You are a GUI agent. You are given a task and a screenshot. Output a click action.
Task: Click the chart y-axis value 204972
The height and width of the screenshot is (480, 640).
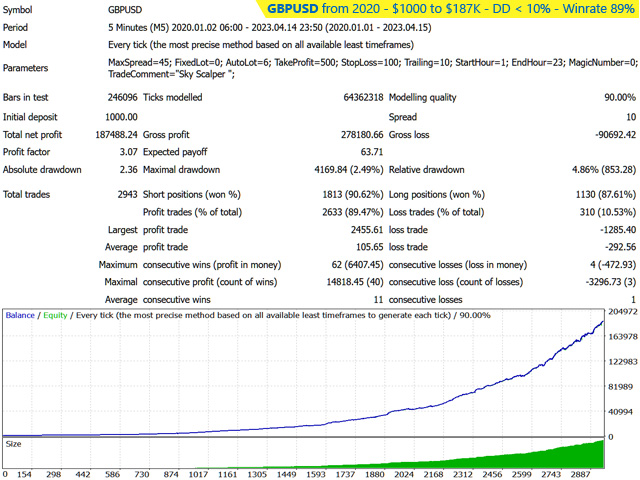pos(622,312)
